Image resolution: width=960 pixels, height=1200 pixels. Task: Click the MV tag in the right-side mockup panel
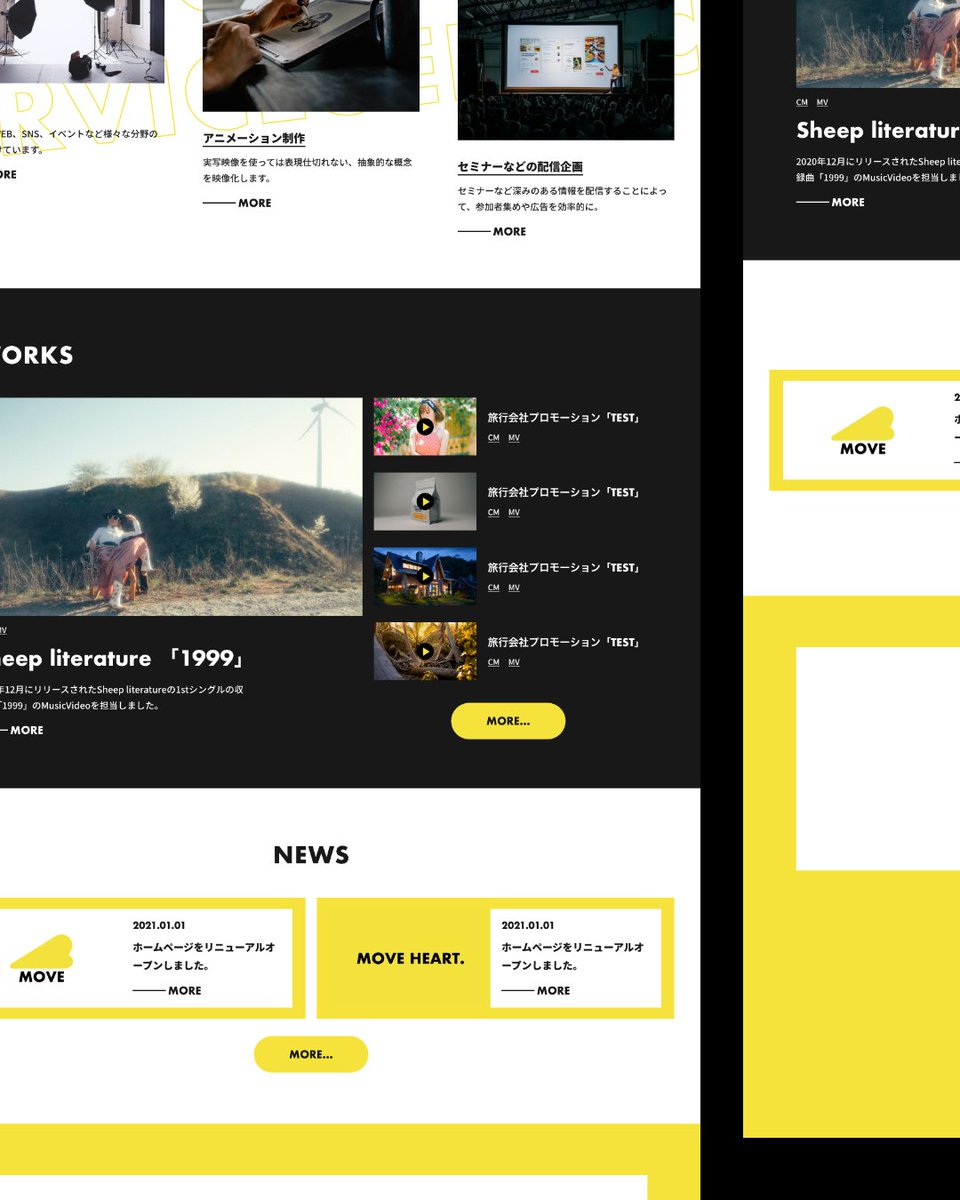822,103
